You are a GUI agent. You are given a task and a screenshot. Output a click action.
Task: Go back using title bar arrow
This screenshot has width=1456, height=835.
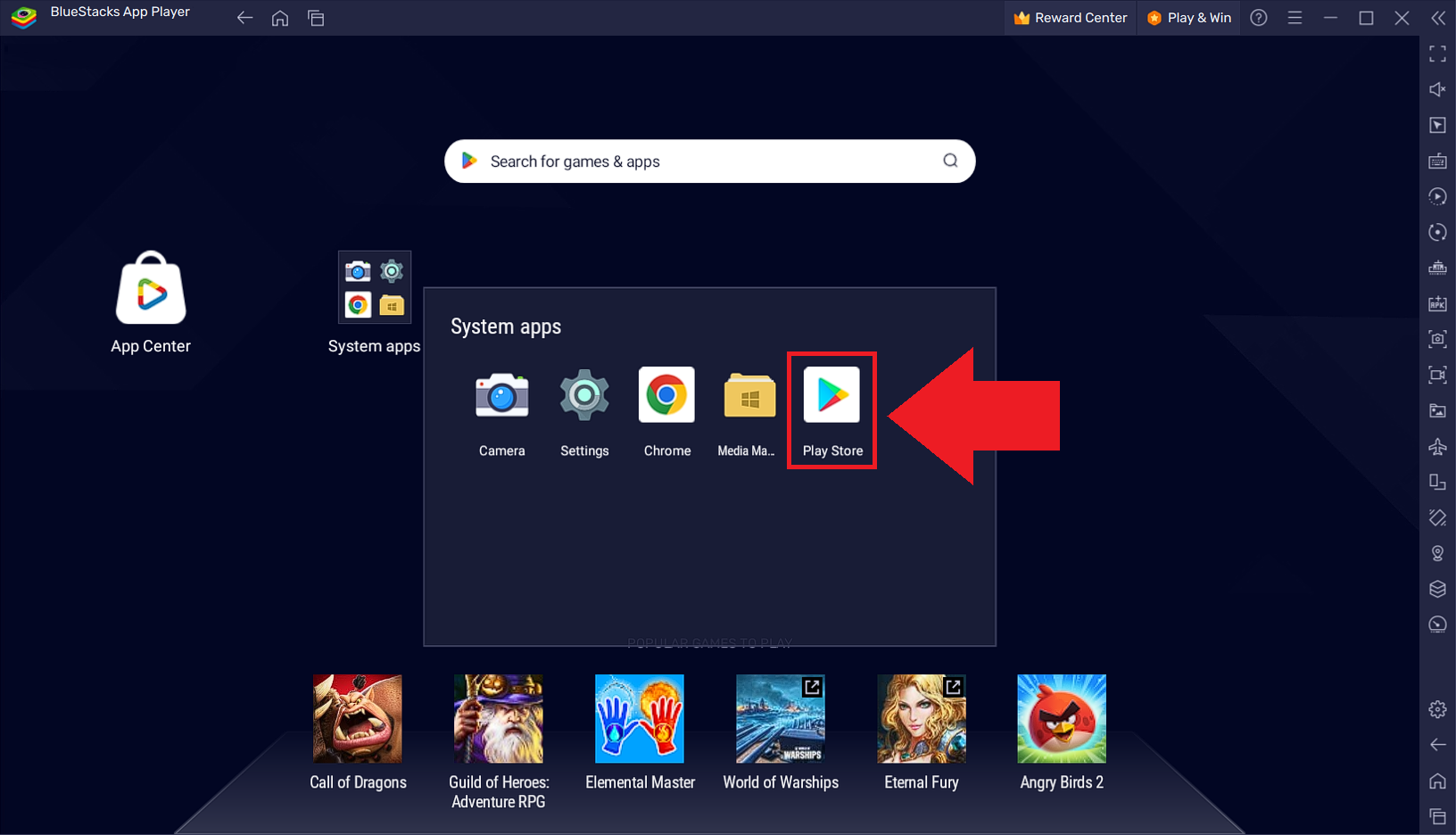(244, 18)
